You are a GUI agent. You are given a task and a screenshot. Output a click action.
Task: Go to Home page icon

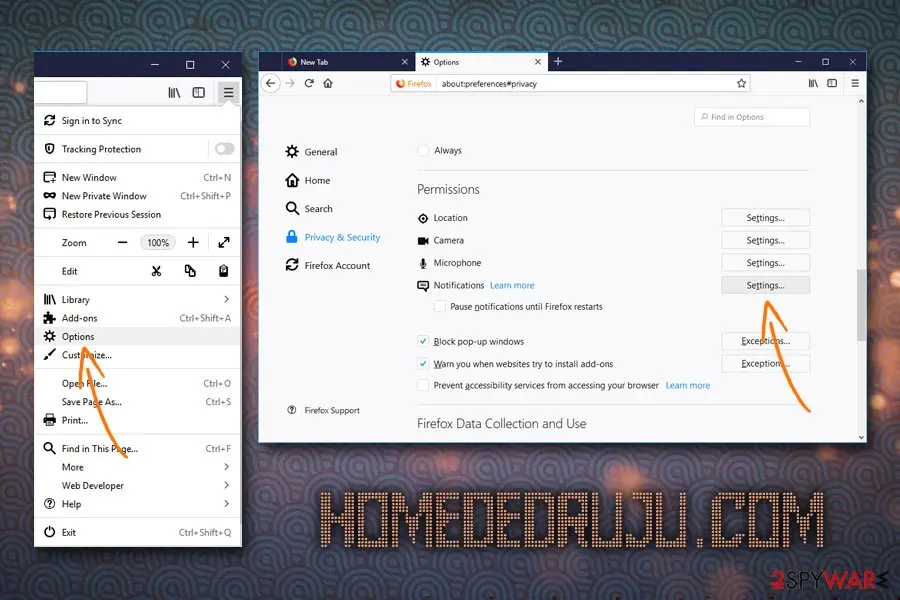(x=328, y=83)
